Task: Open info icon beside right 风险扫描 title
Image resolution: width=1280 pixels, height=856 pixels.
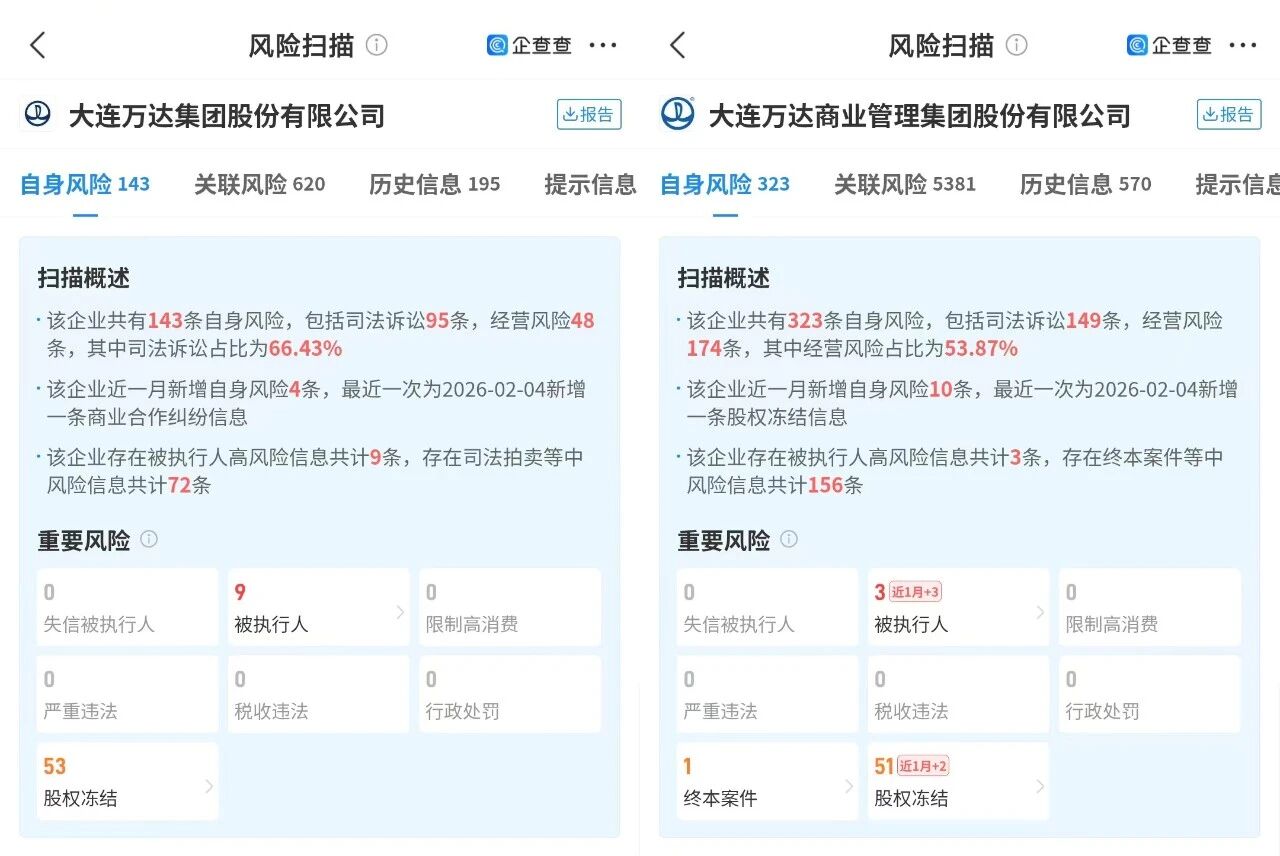Action: pyautogui.click(x=1016, y=45)
